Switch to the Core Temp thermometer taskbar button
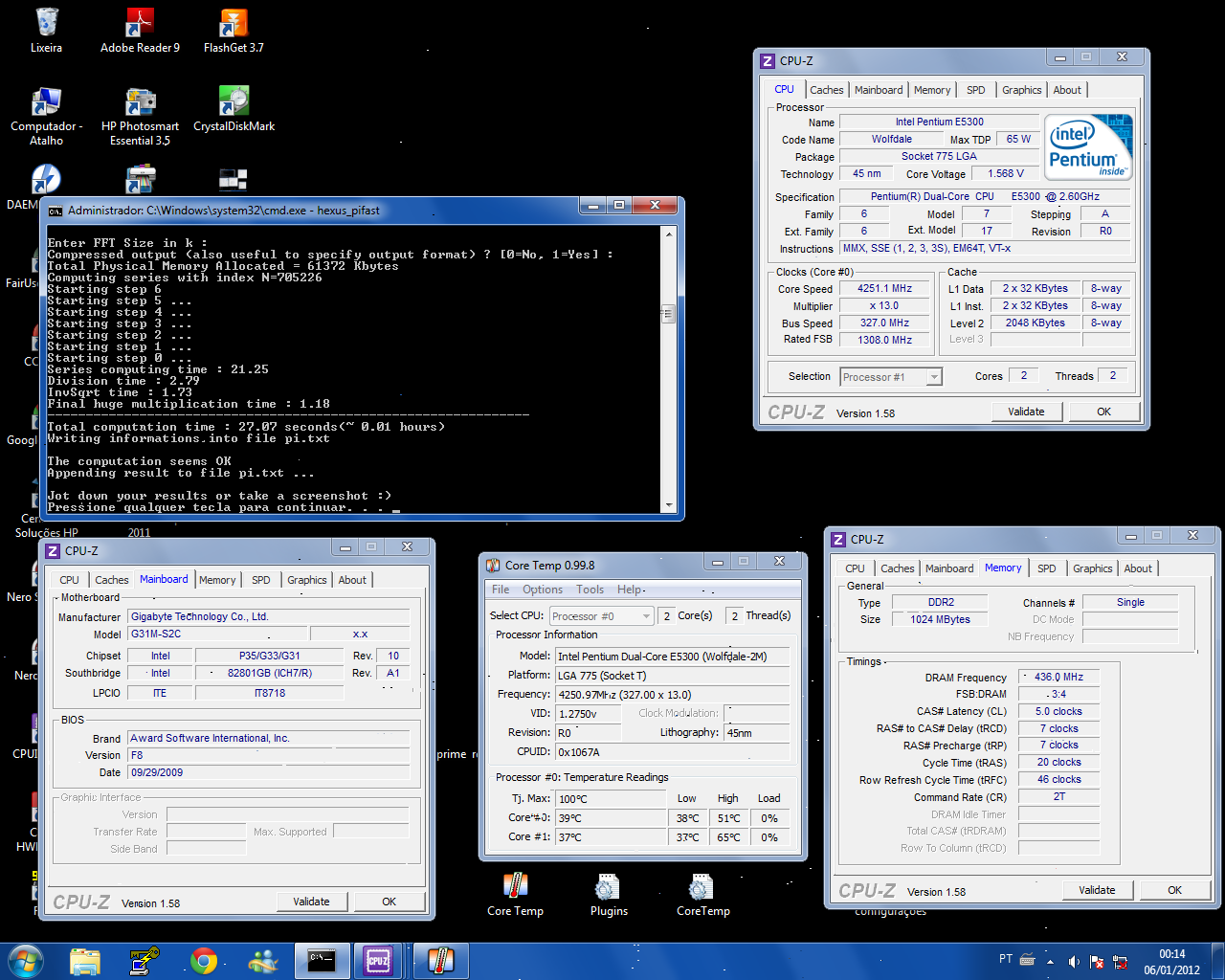Screen dimensions: 1225x980 [440, 961]
